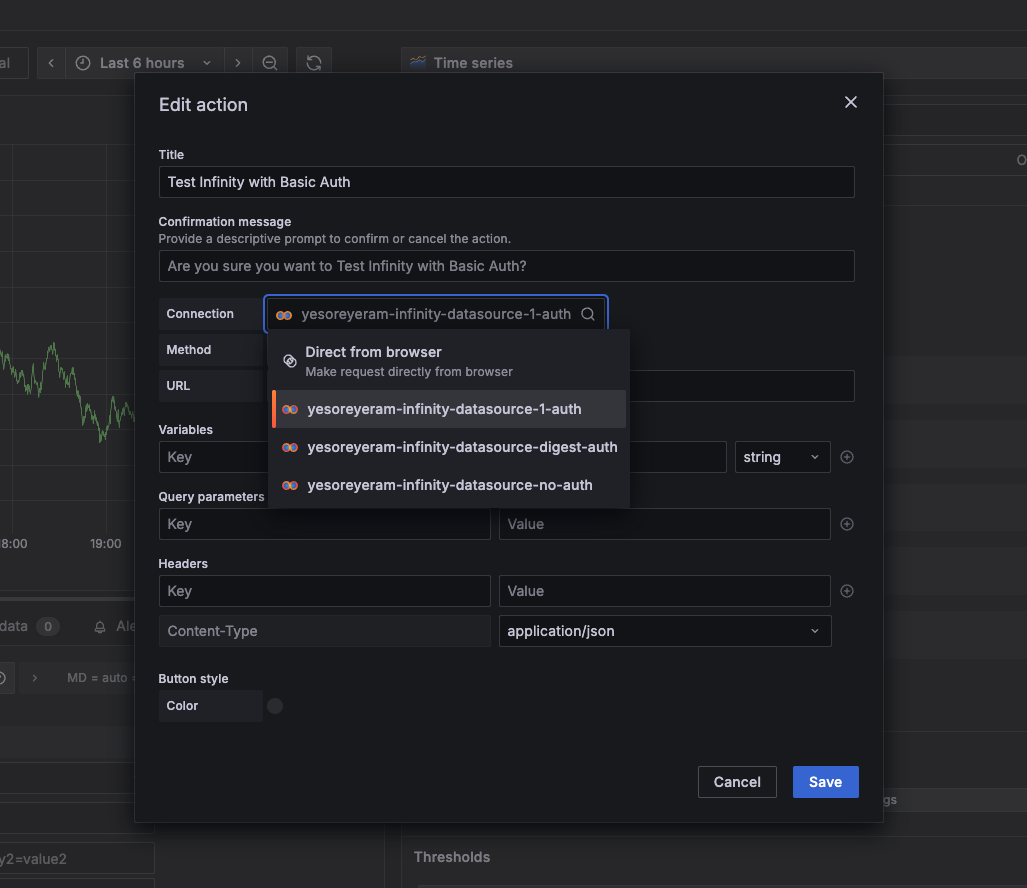This screenshot has height=888, width=1027.
Task: Expand the MD = auto query options chevron
Action: point(35,678)
